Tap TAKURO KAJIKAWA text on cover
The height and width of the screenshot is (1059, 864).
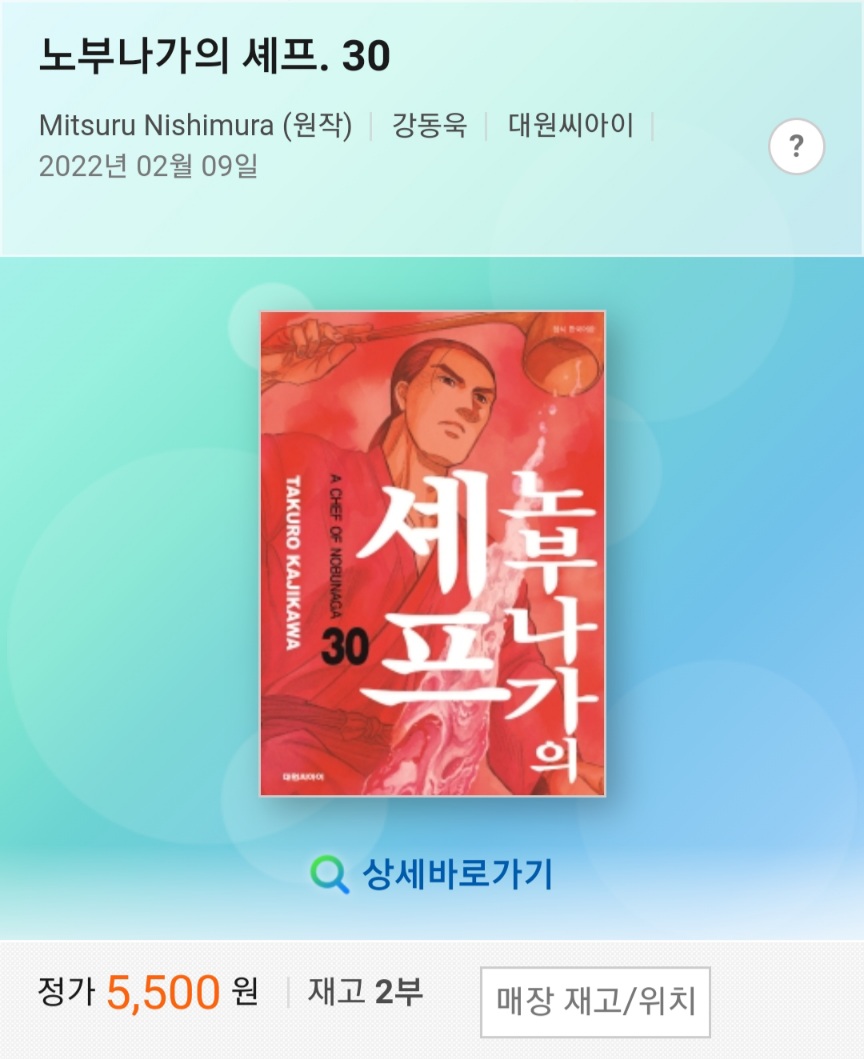click(293, 563)
